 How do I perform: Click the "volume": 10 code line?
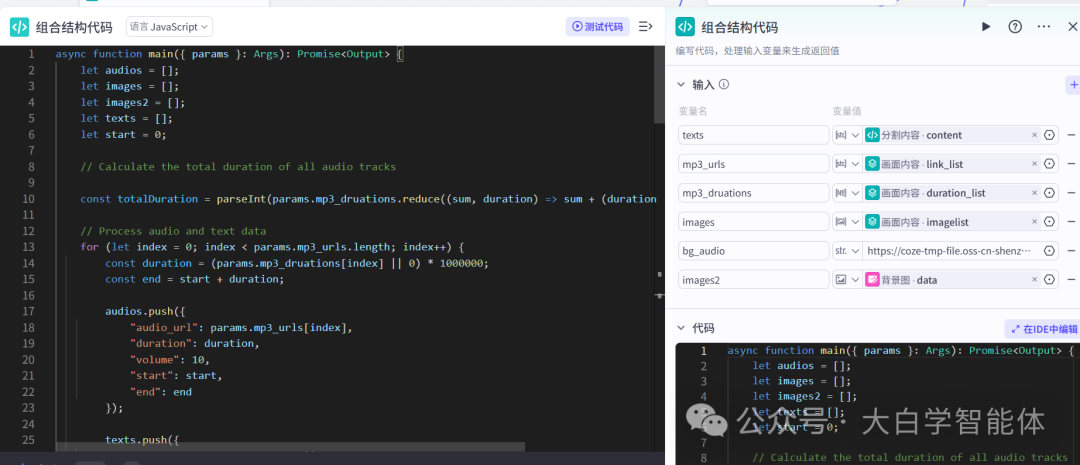tap(169, 360)
